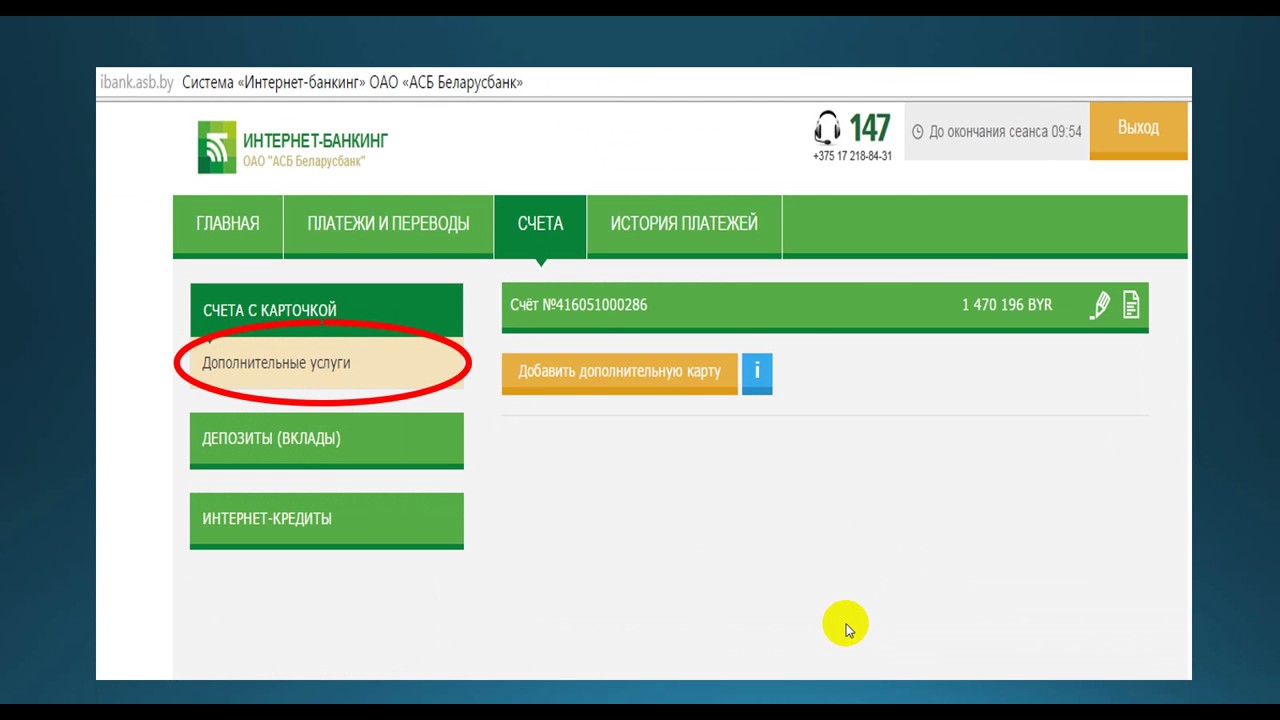Click the Belarusbank green logo icon
This screenshot has width=1280, height=720.
[x=217, y=147]
